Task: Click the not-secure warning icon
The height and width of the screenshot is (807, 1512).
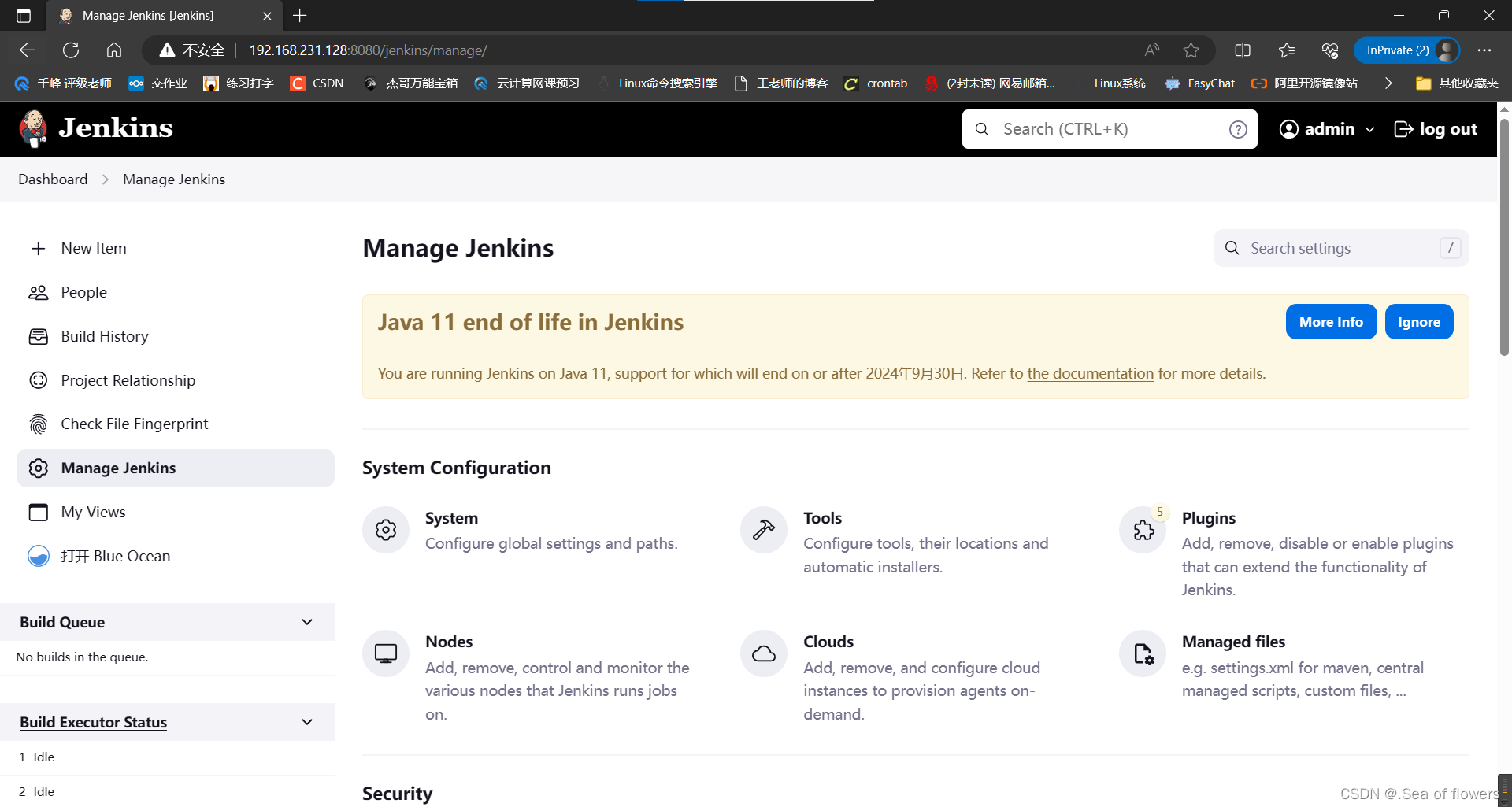Action: click(x=167, y=50)
